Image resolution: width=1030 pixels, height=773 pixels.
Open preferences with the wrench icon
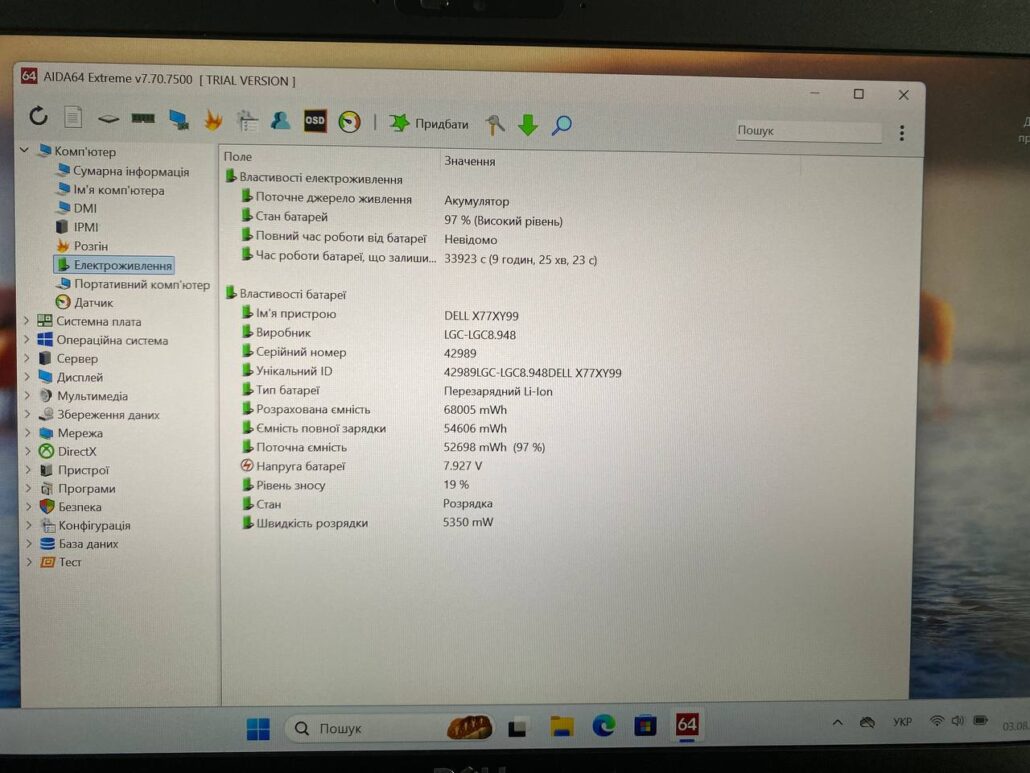click(x=495, y=124)
